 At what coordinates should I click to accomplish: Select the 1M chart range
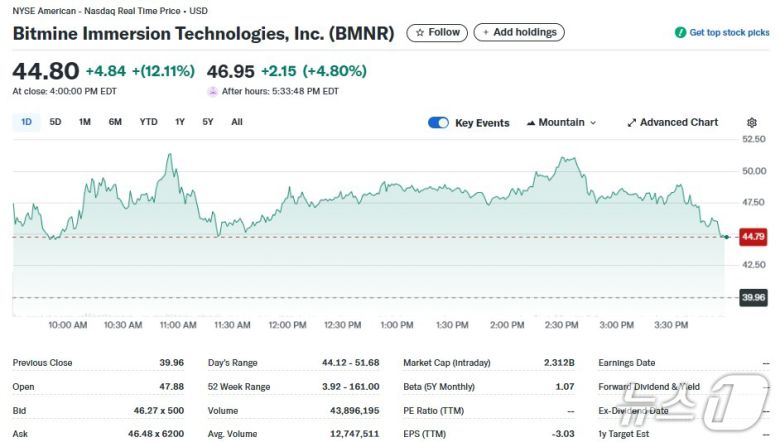pyautogui.click(x=85, y=122)
